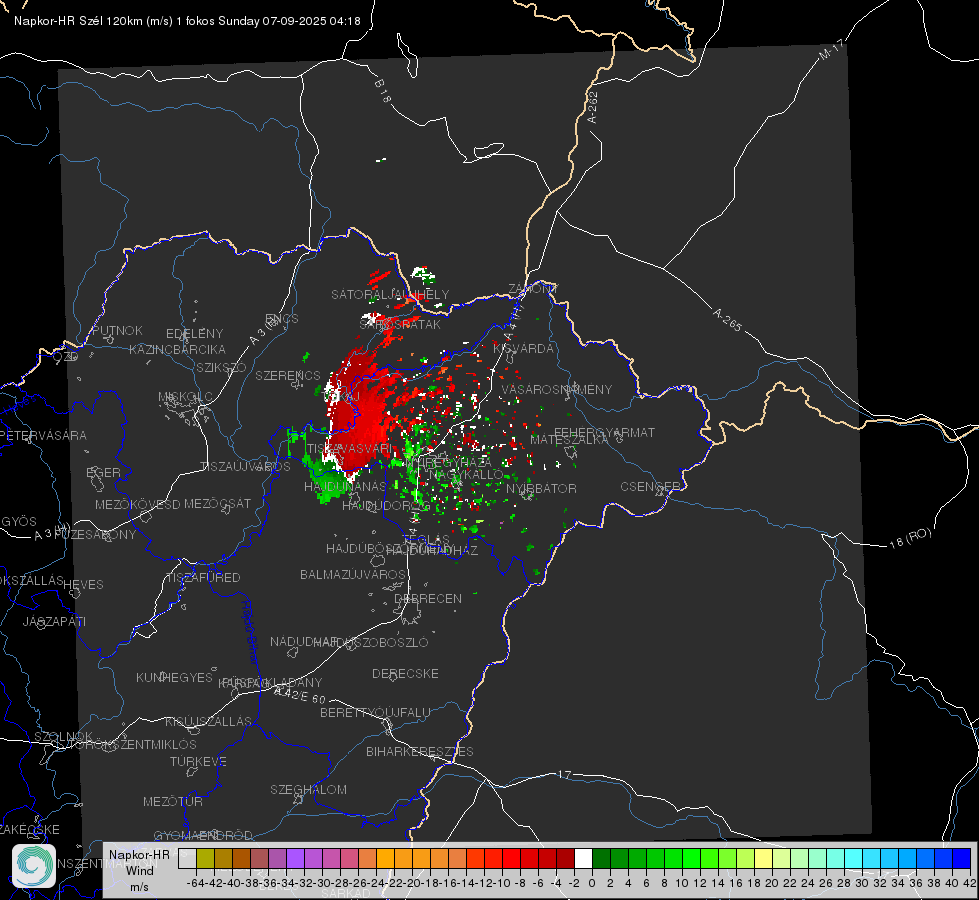The width and height of the screenshot is (979, 900).
Task: Select the SZEGHALOM town label
Action: tap(308, 790)
